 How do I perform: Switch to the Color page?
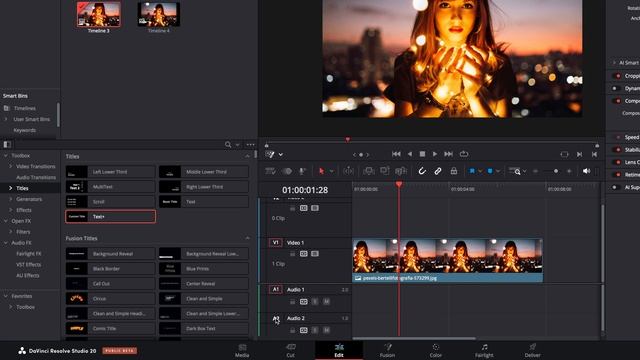[x=436, y=351]
